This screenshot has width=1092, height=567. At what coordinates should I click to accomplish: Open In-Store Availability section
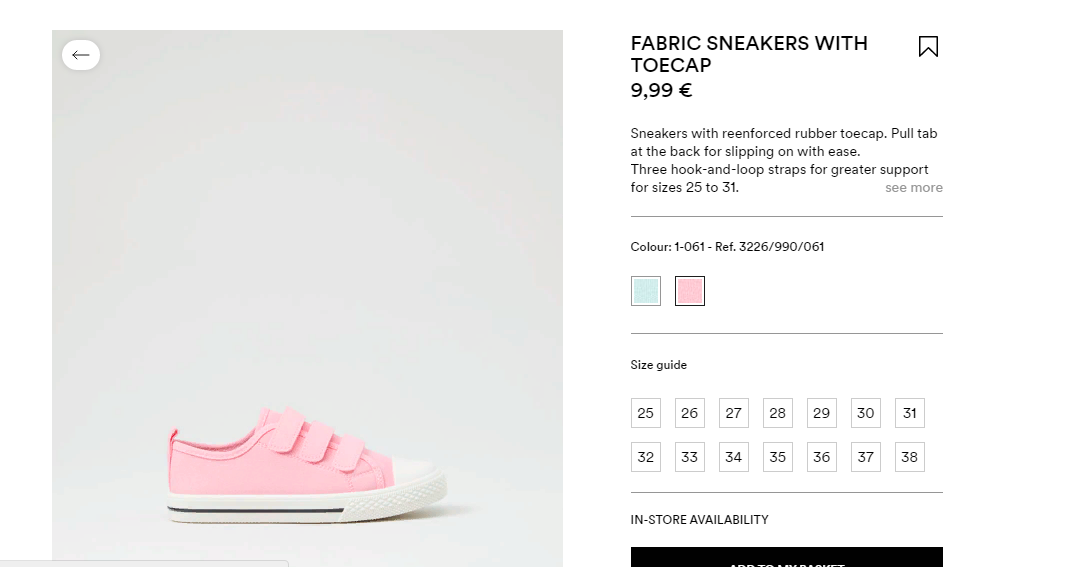click(699, 520)
